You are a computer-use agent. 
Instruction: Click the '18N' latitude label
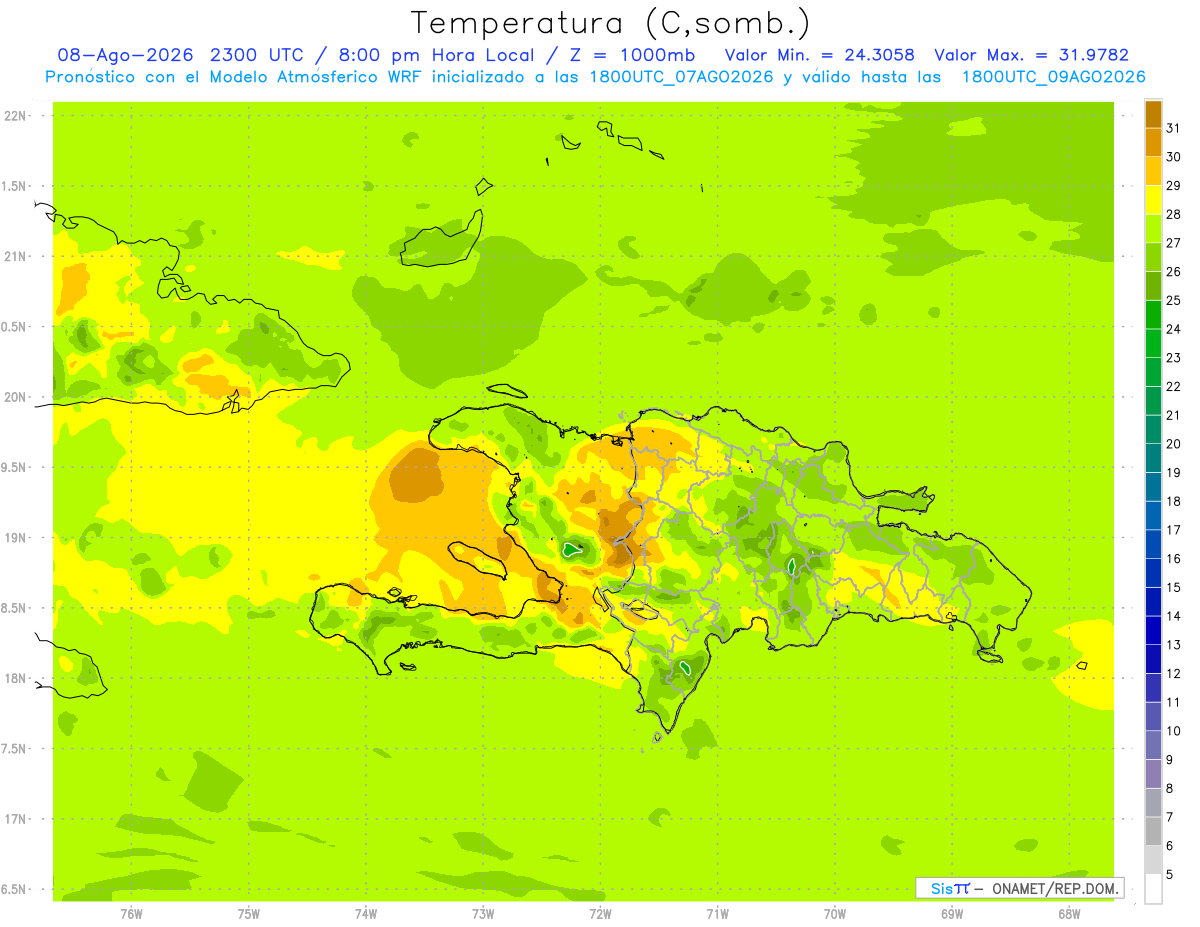pyautogui.click(x=15, y=679)
